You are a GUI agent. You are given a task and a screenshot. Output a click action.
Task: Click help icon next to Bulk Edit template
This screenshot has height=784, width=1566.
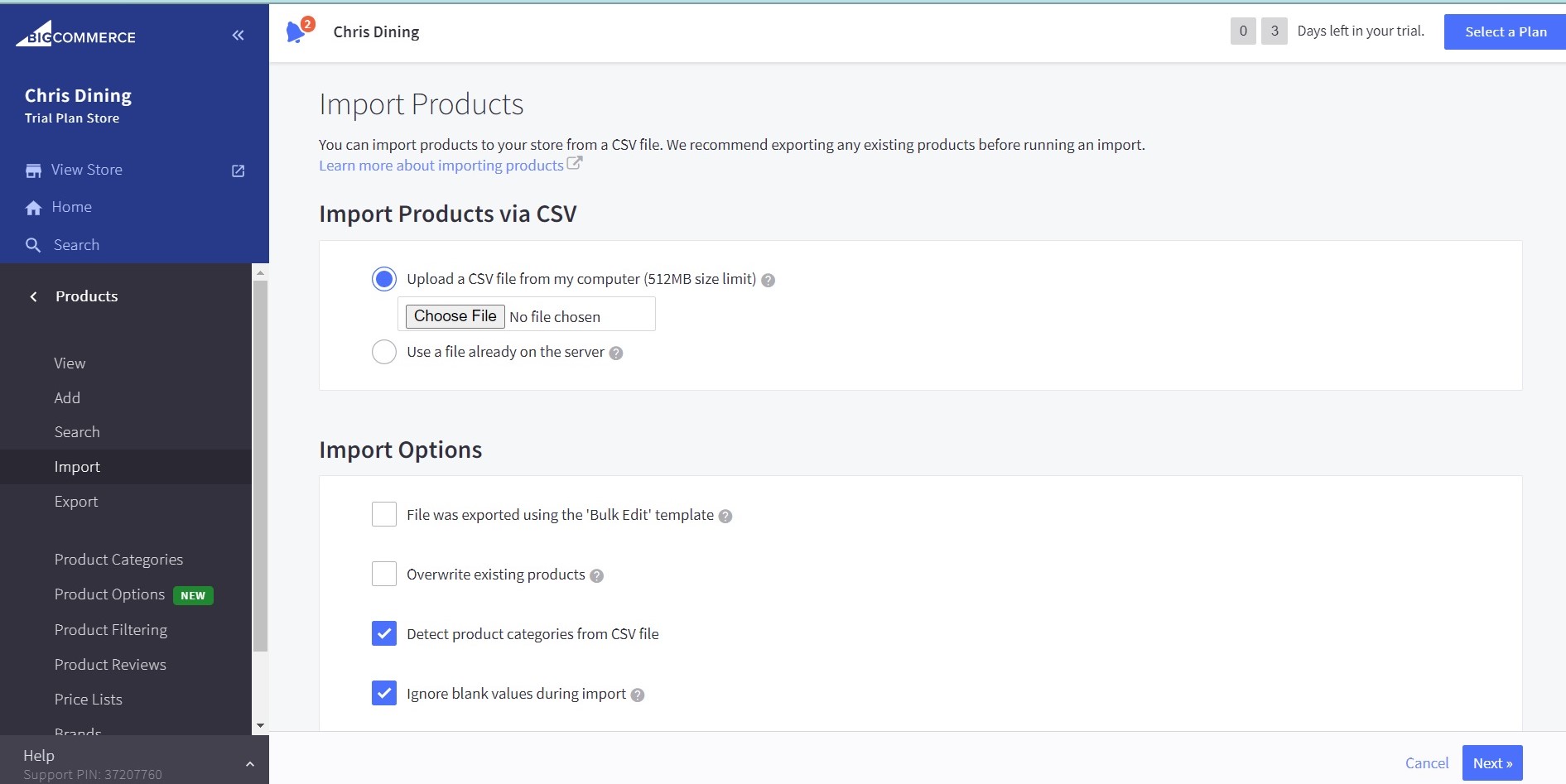tap(725, 516)
